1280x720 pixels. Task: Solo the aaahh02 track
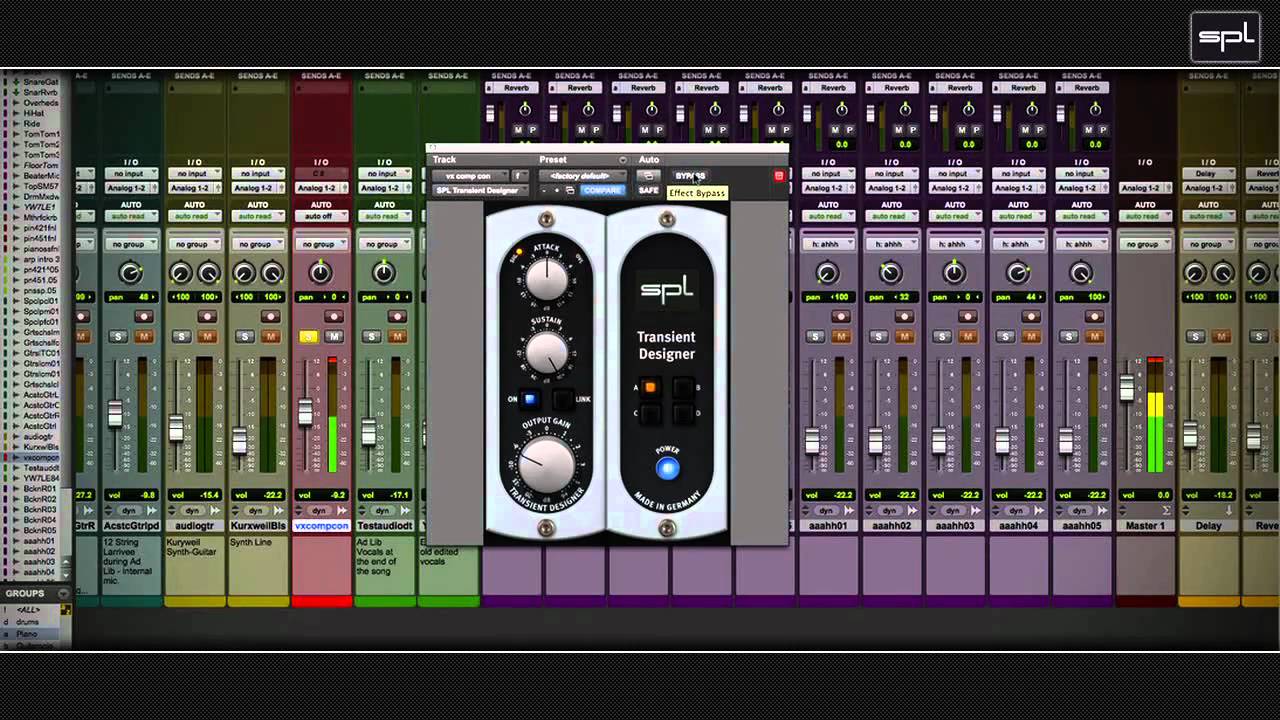(880, 336)
